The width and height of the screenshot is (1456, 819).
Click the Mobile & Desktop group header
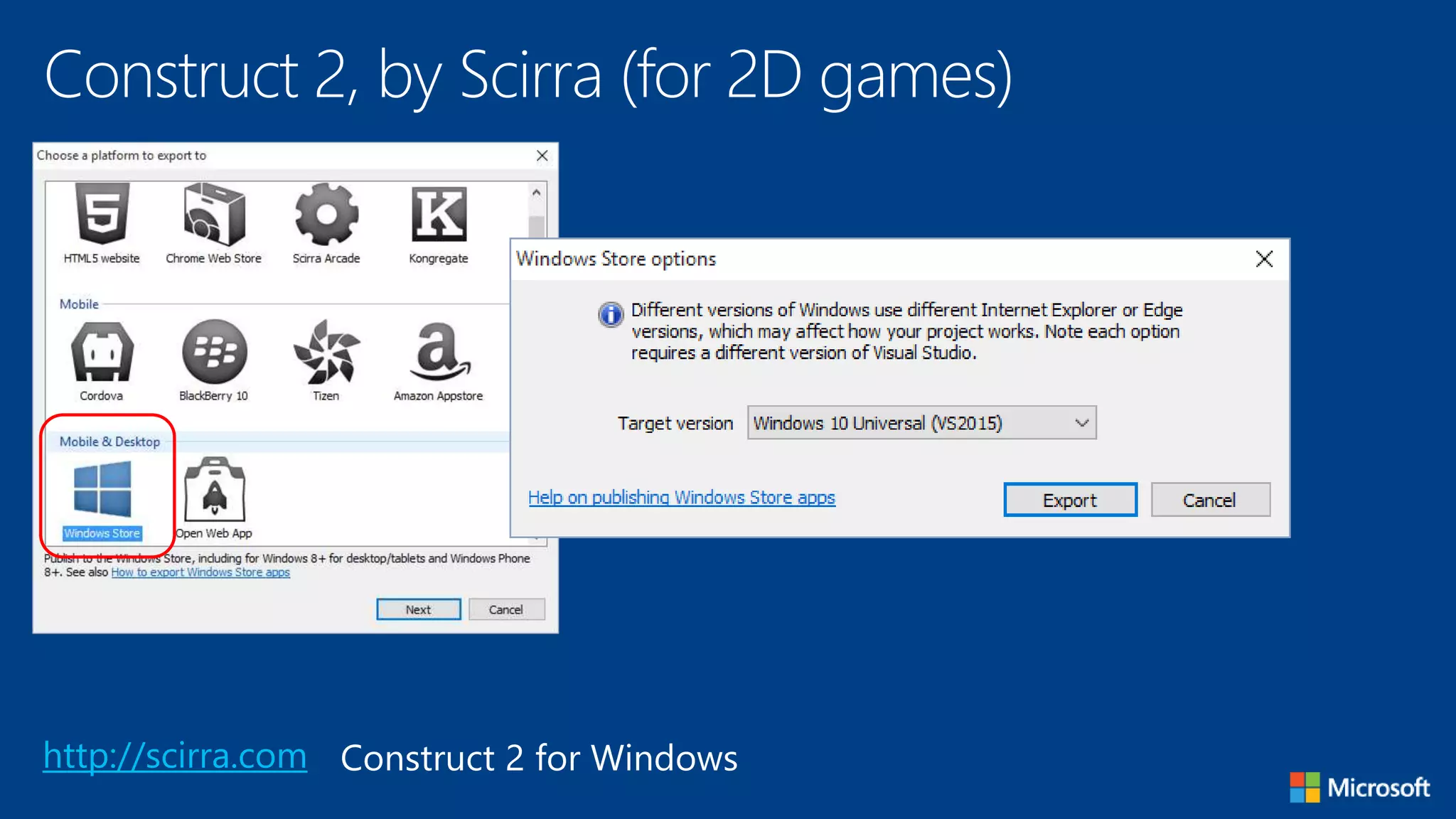[109, 441]
